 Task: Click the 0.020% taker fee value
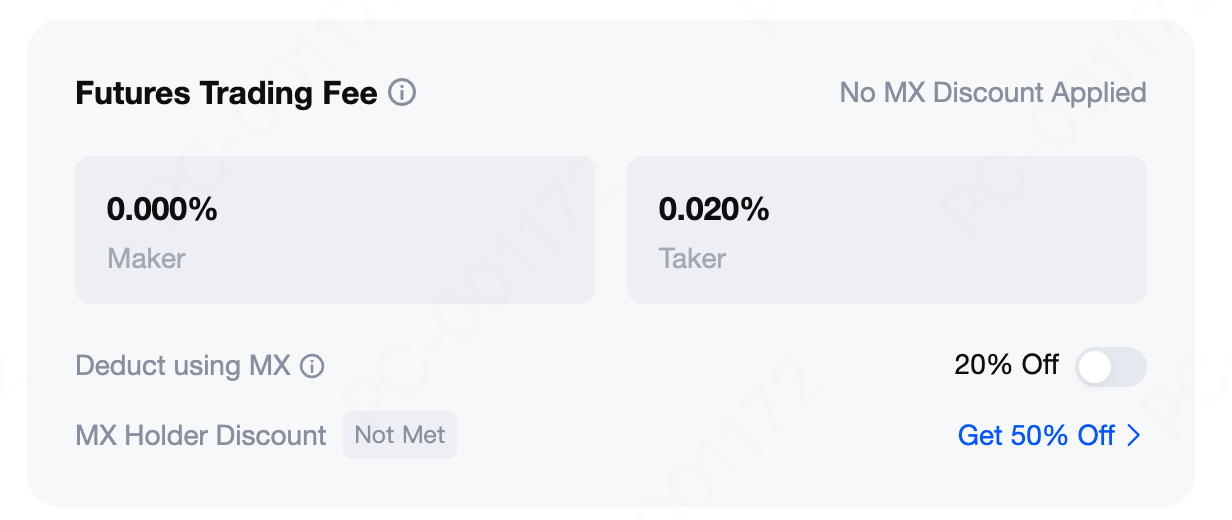714,209
